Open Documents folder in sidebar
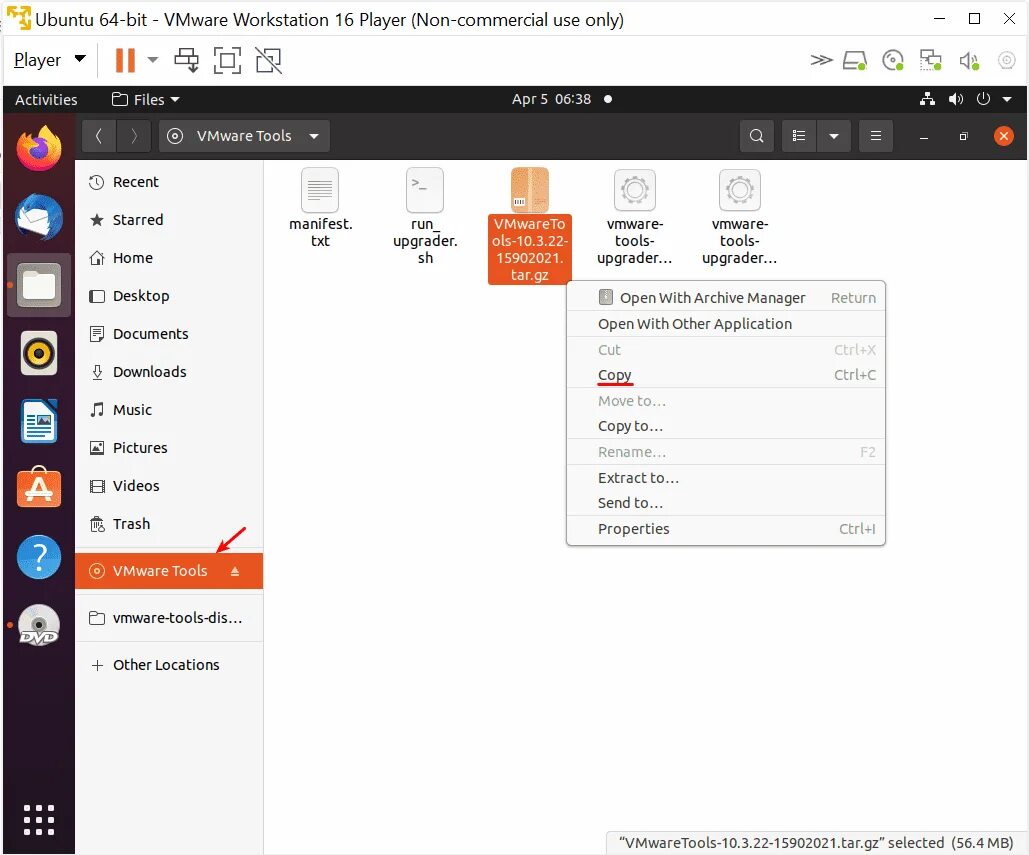This screenshot has width=1029, height=855. pyautogui.click(x=169, y=334)
